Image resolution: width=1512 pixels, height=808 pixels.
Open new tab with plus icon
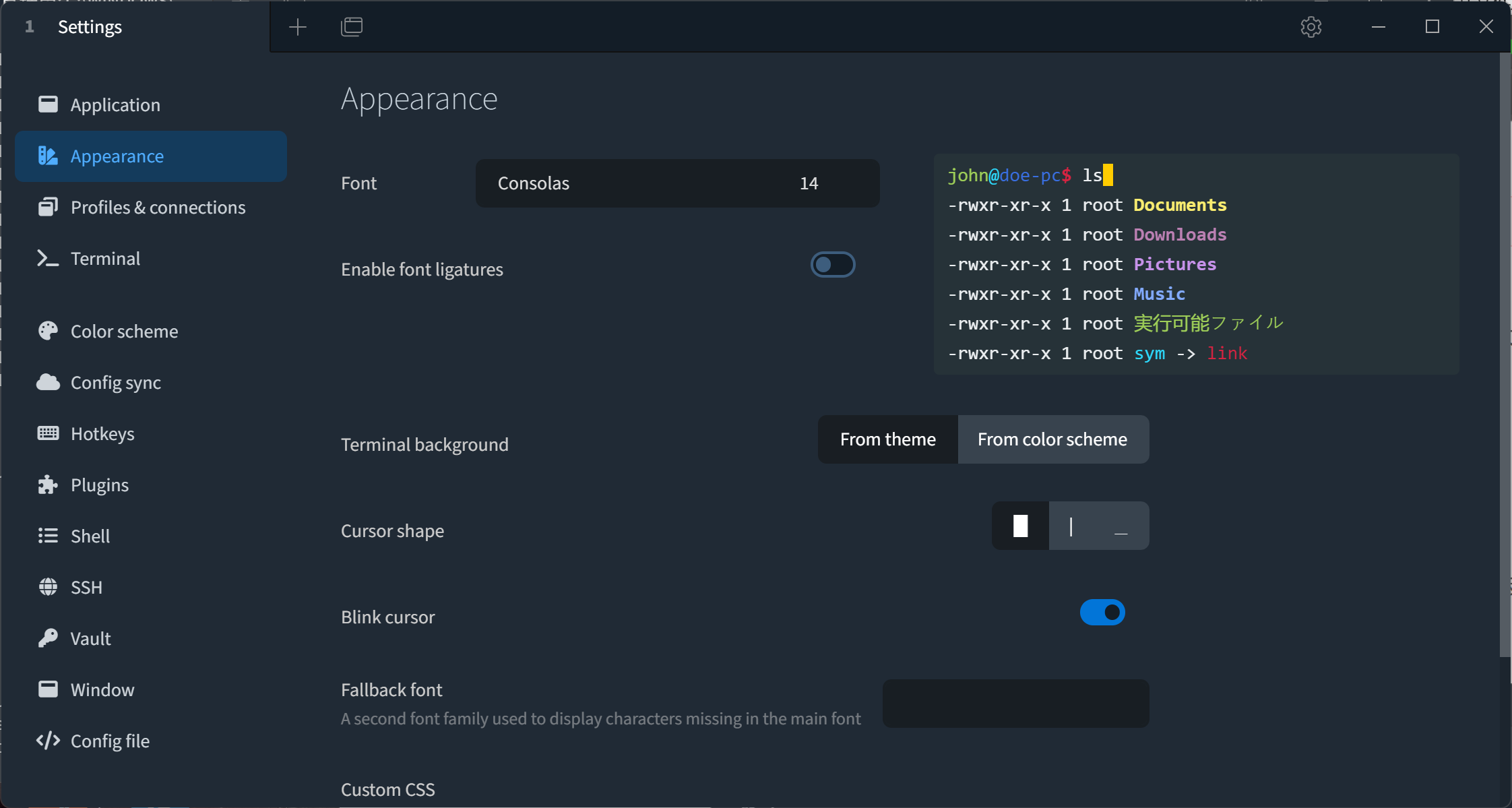297,27
